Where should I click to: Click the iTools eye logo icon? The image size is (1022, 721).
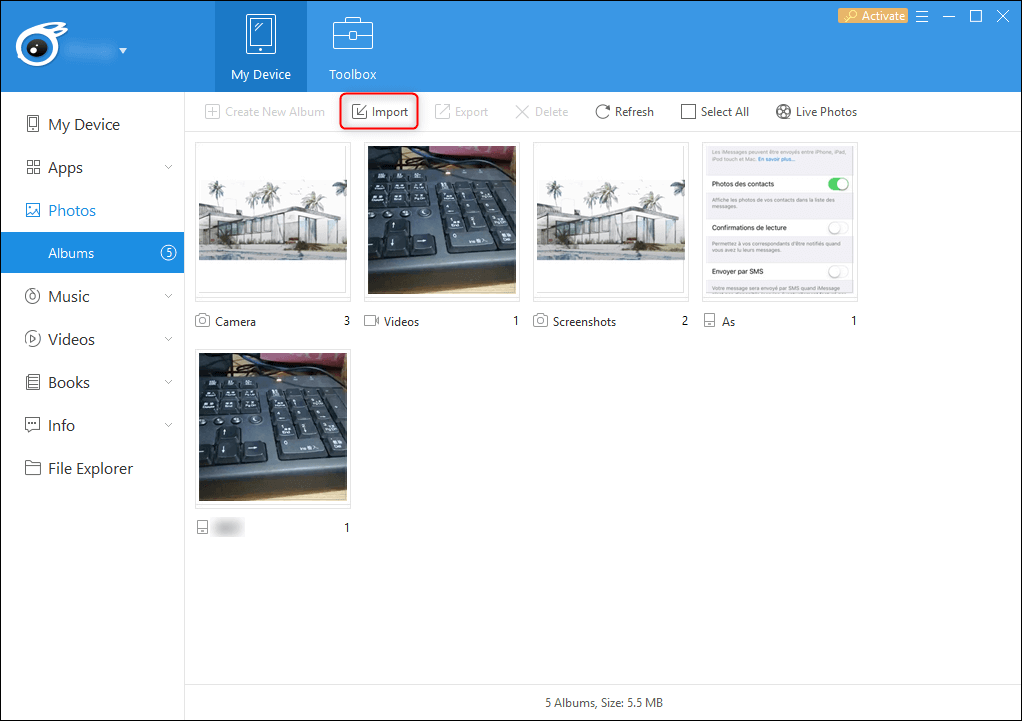tap(41, 44)
